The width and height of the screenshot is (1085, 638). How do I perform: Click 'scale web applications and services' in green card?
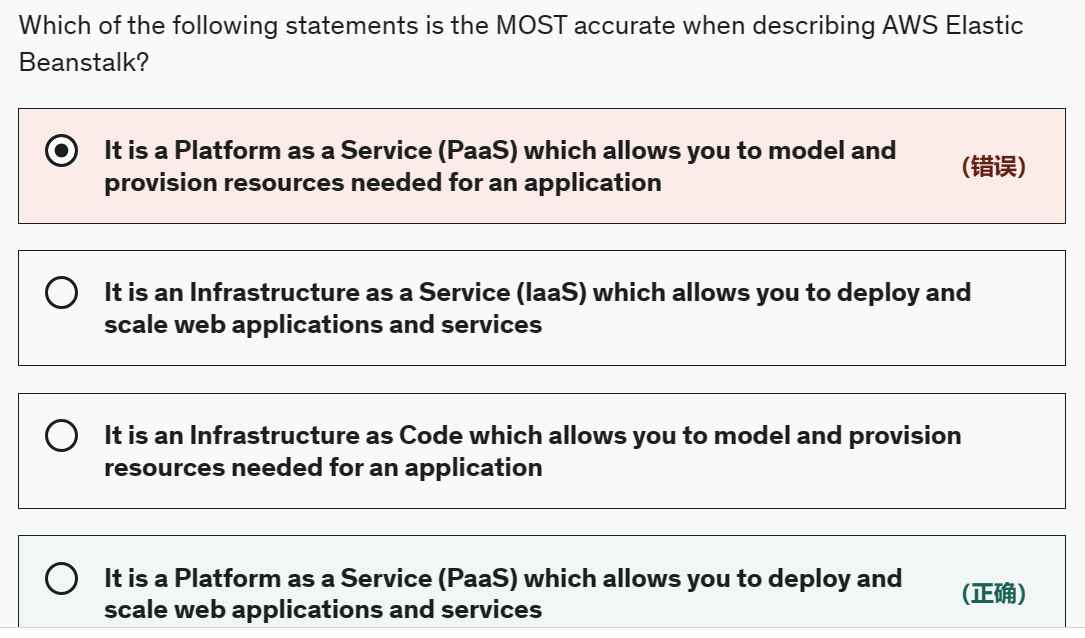coord(322,610)
